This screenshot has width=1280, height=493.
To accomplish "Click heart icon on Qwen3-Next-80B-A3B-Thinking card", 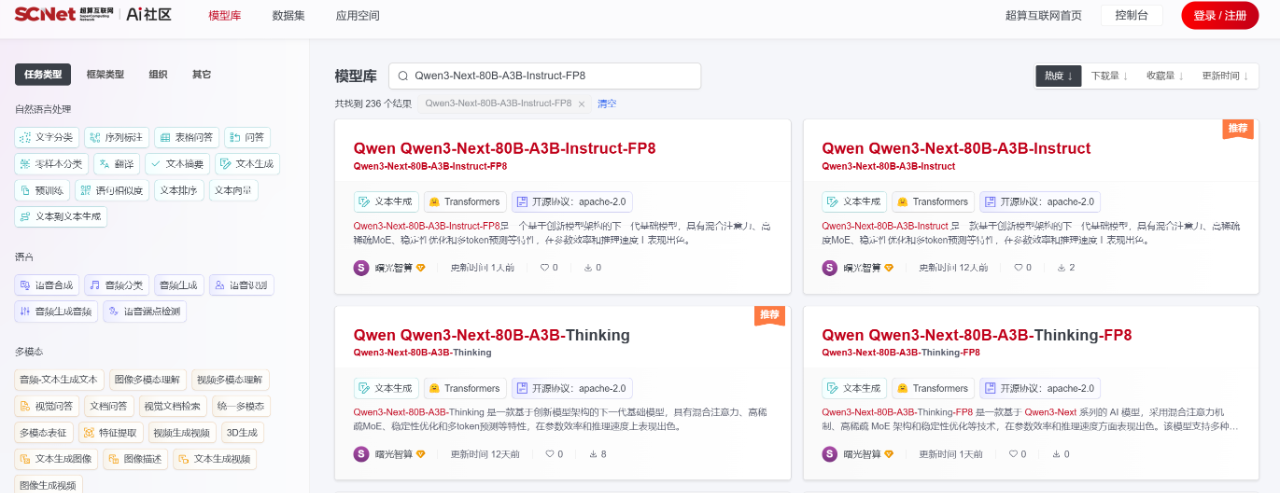I will [x=549, y=454].
